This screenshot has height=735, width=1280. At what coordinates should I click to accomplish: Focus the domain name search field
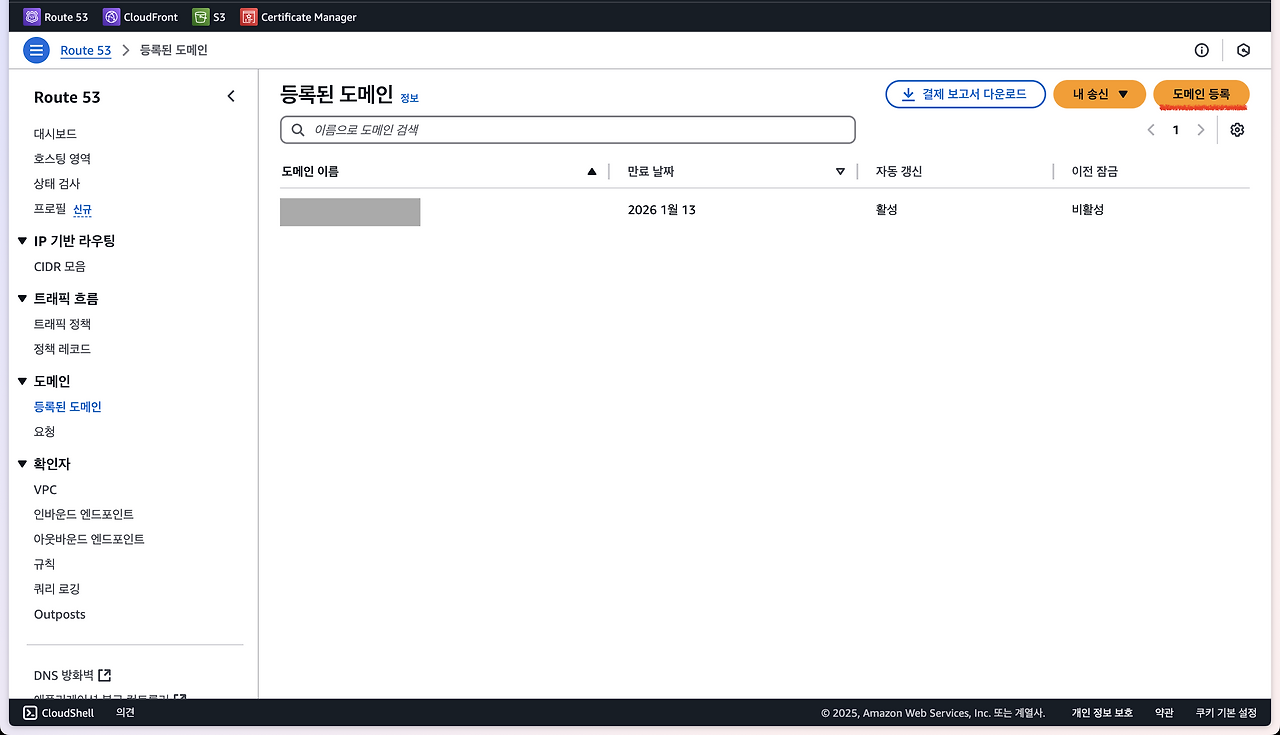point(568,130)
